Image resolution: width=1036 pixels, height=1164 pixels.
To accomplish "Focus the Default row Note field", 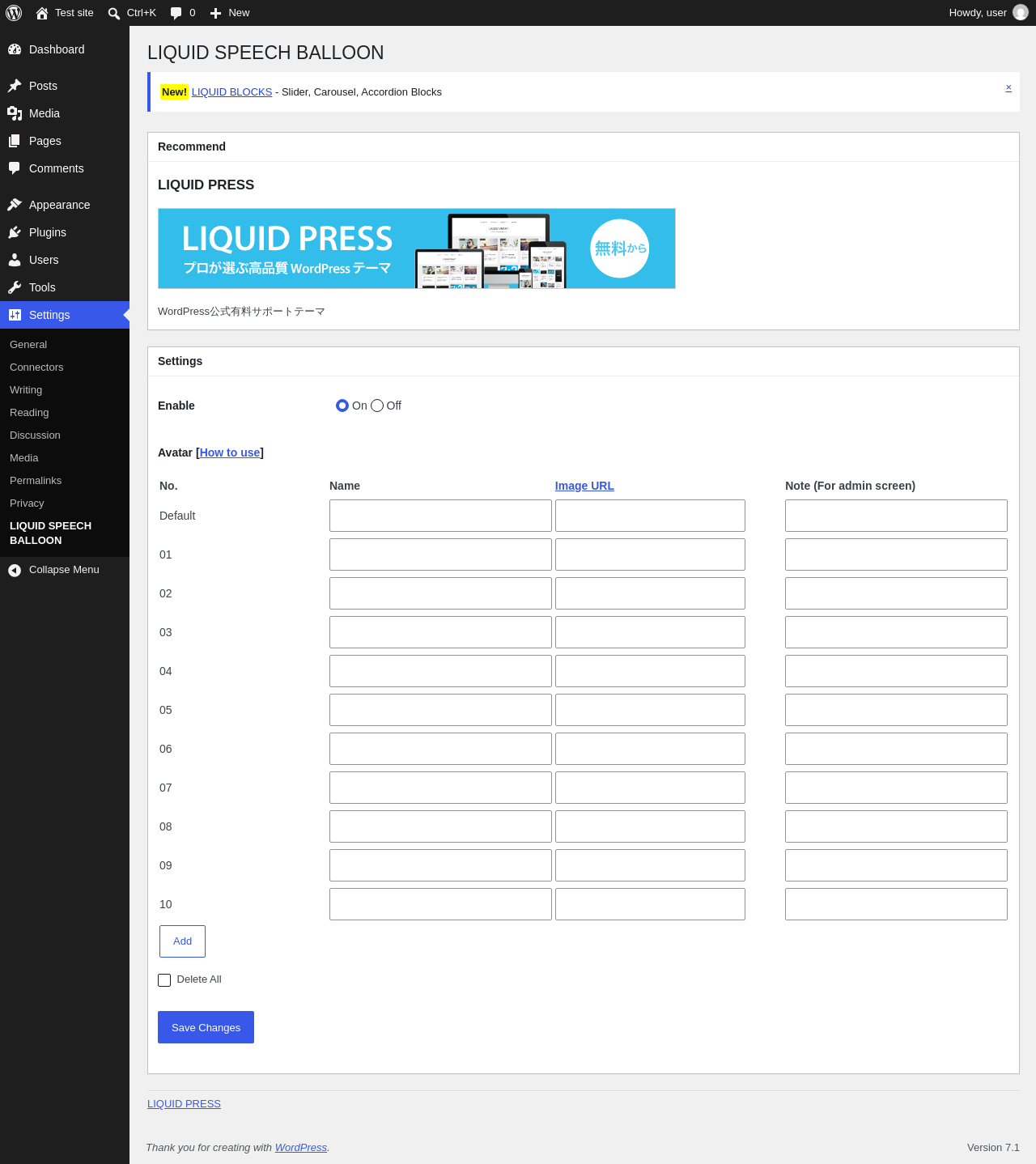I will pos(896,516).
